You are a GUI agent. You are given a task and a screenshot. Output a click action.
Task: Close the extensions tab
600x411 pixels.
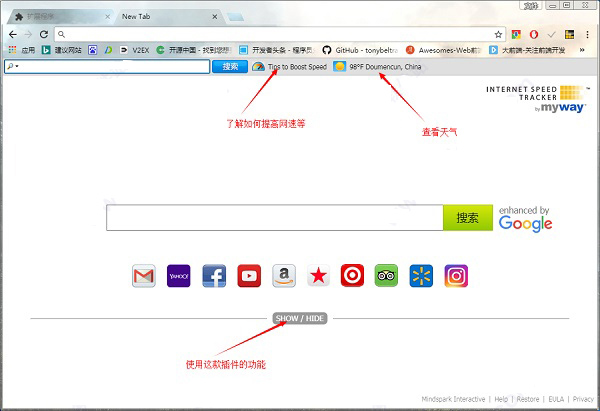pyautogui.click(x=108, y=17)
